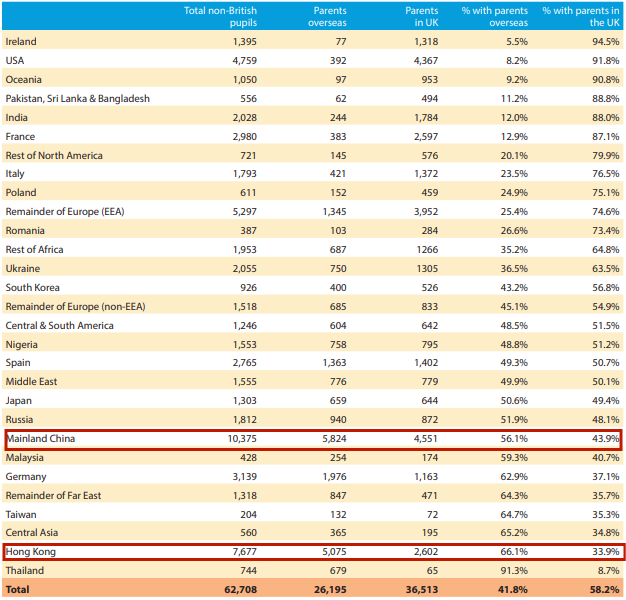Click the overall 58.2% value

click(604, 590)
